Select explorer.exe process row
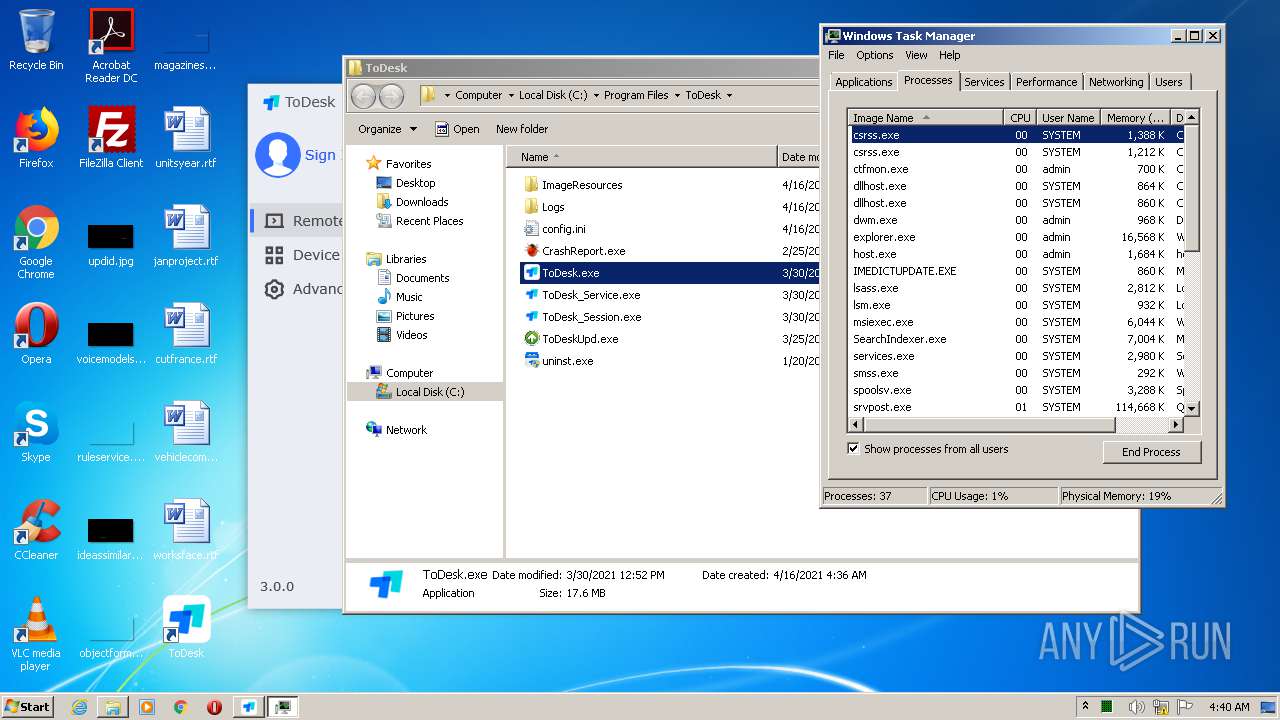This screenshot has width=1280, height=720. (x=1016, y=237)
